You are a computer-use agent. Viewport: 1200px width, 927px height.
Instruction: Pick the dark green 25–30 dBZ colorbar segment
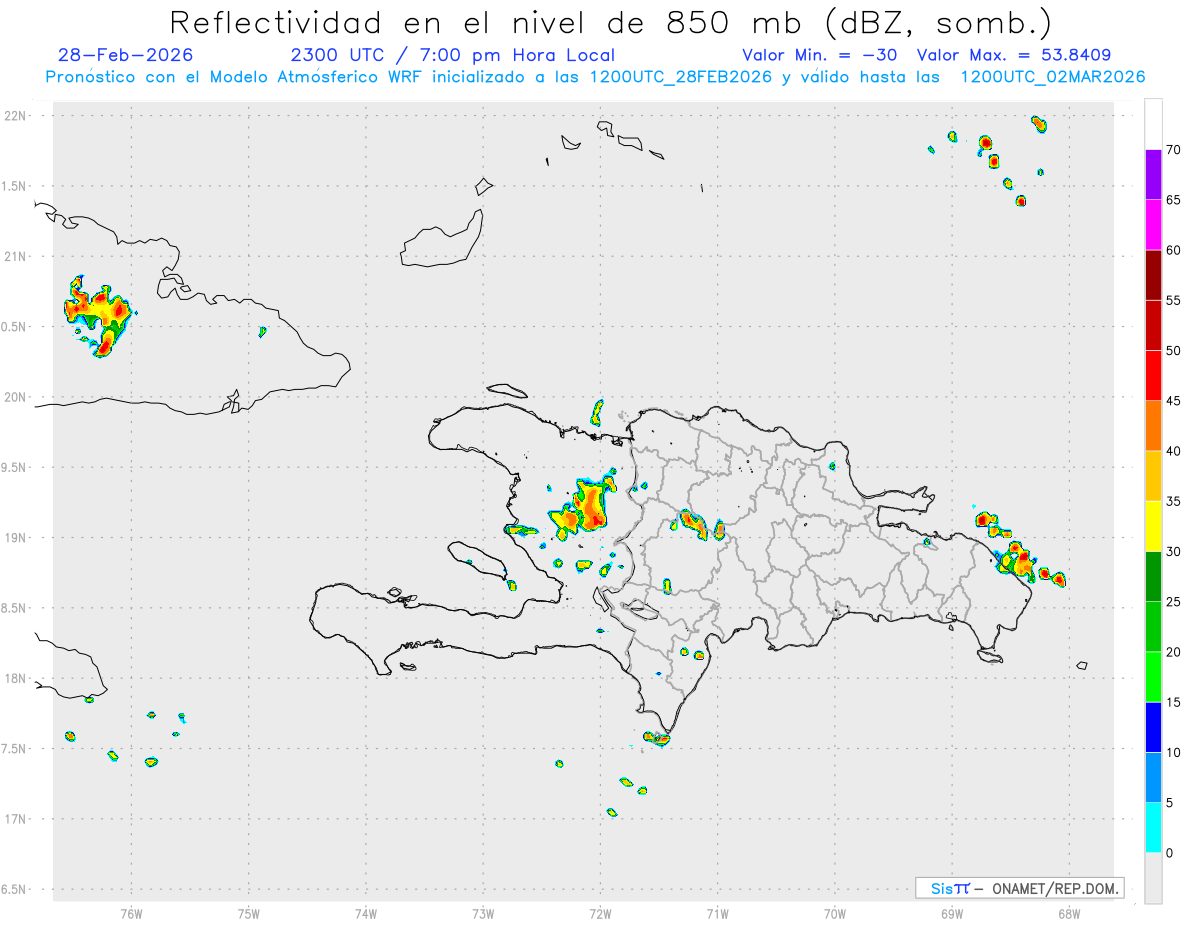tap(1153, 577)
